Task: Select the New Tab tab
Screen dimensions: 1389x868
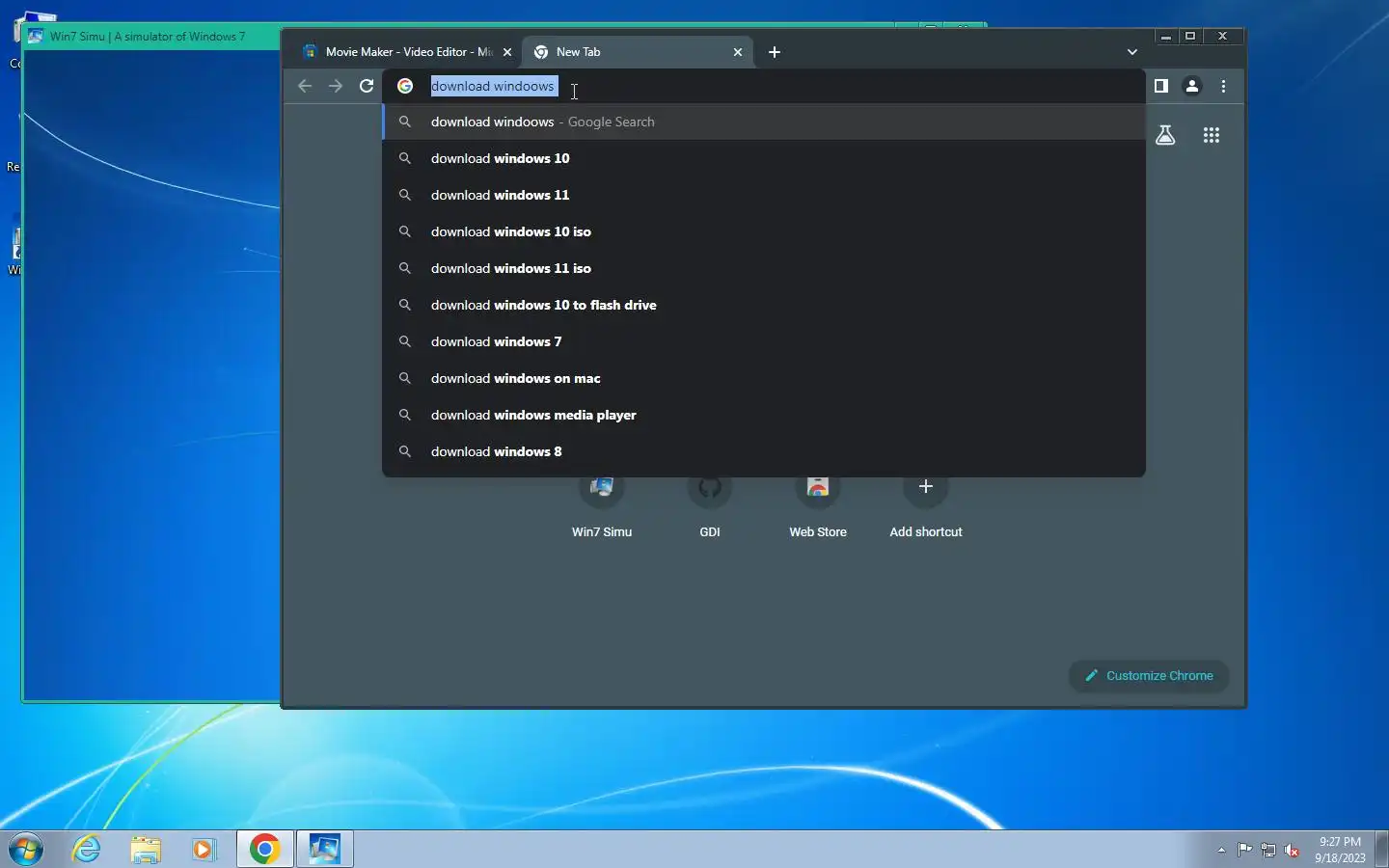Action: click(637, 52)
